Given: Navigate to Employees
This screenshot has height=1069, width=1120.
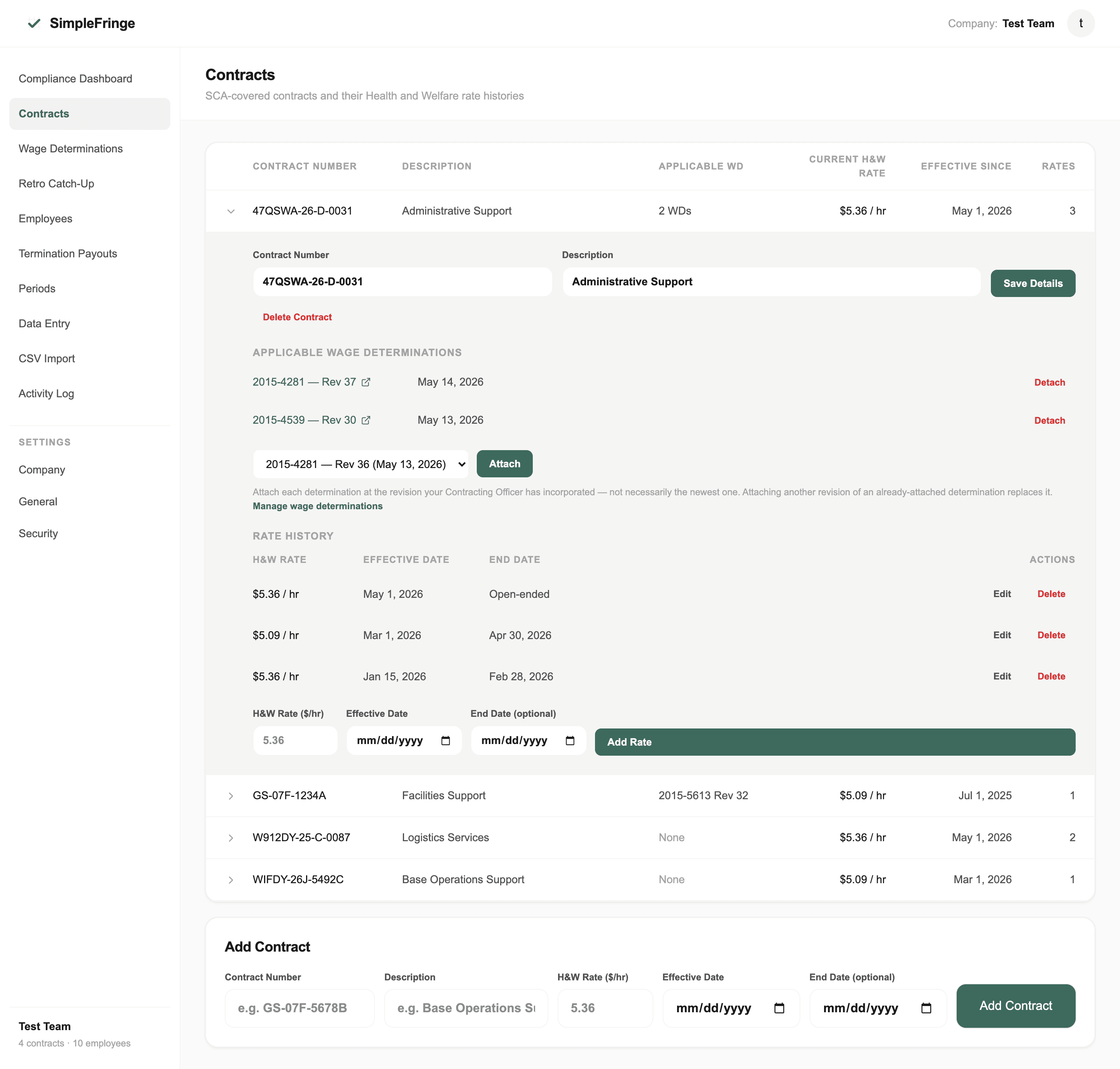Looking at the screenshot, I should point(89,219).
